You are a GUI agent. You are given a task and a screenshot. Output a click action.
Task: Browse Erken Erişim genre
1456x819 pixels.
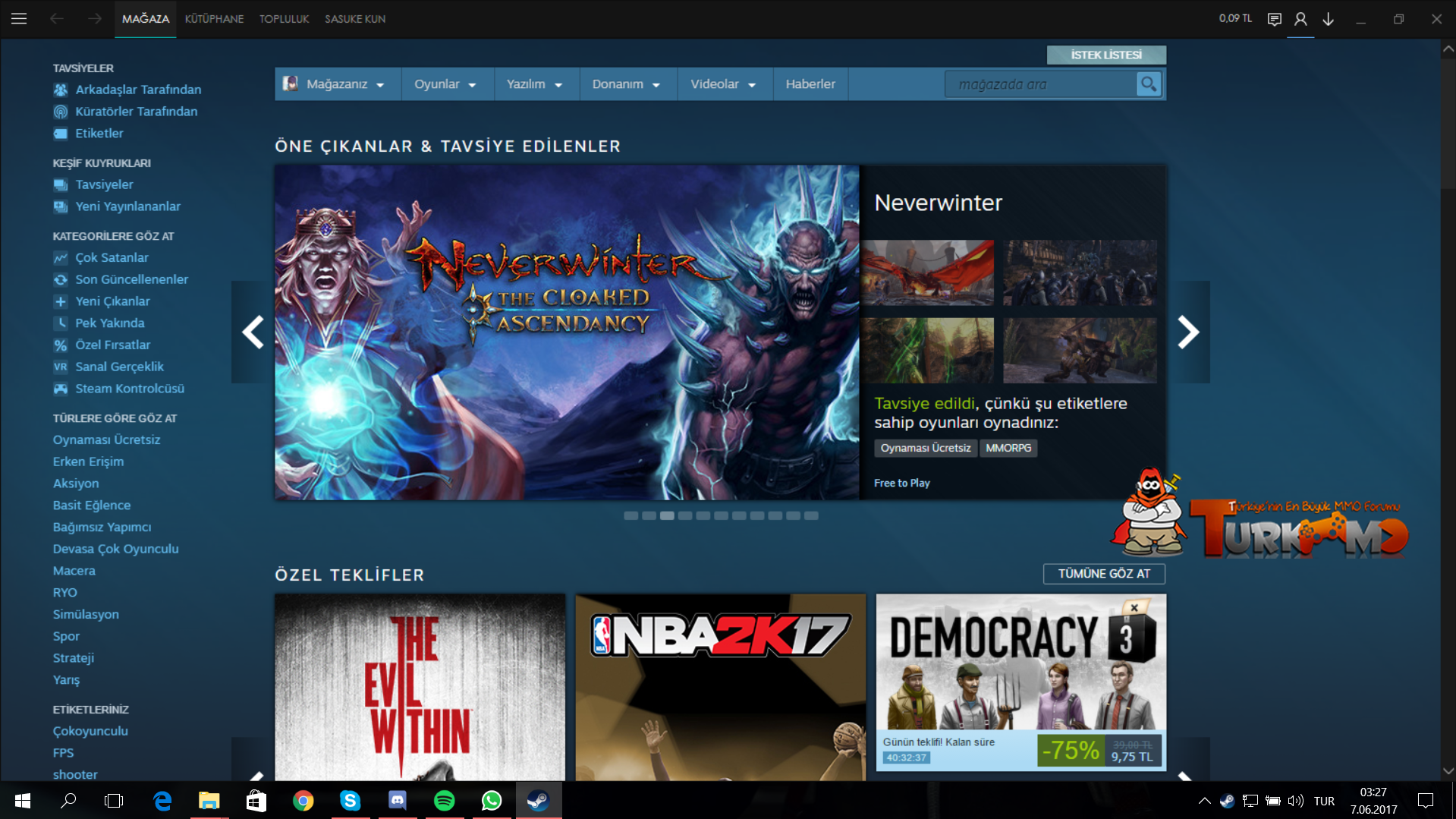pyautogui.click(x=88, y=462)
